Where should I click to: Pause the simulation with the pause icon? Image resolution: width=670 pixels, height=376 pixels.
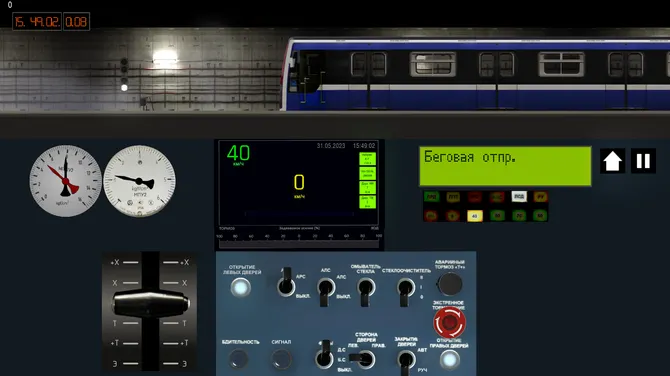[643, 161]
